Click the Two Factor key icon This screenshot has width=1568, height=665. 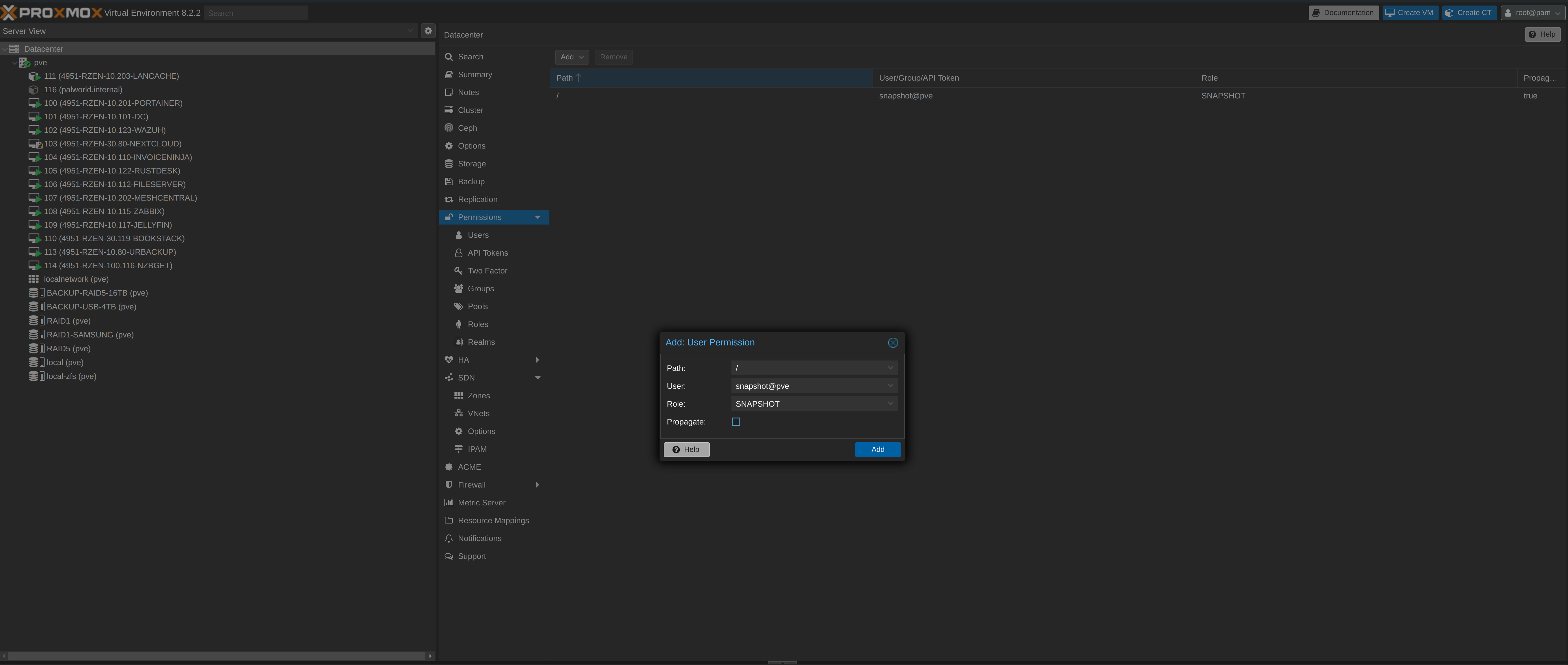pyautogui.click(x=458, y=271)
